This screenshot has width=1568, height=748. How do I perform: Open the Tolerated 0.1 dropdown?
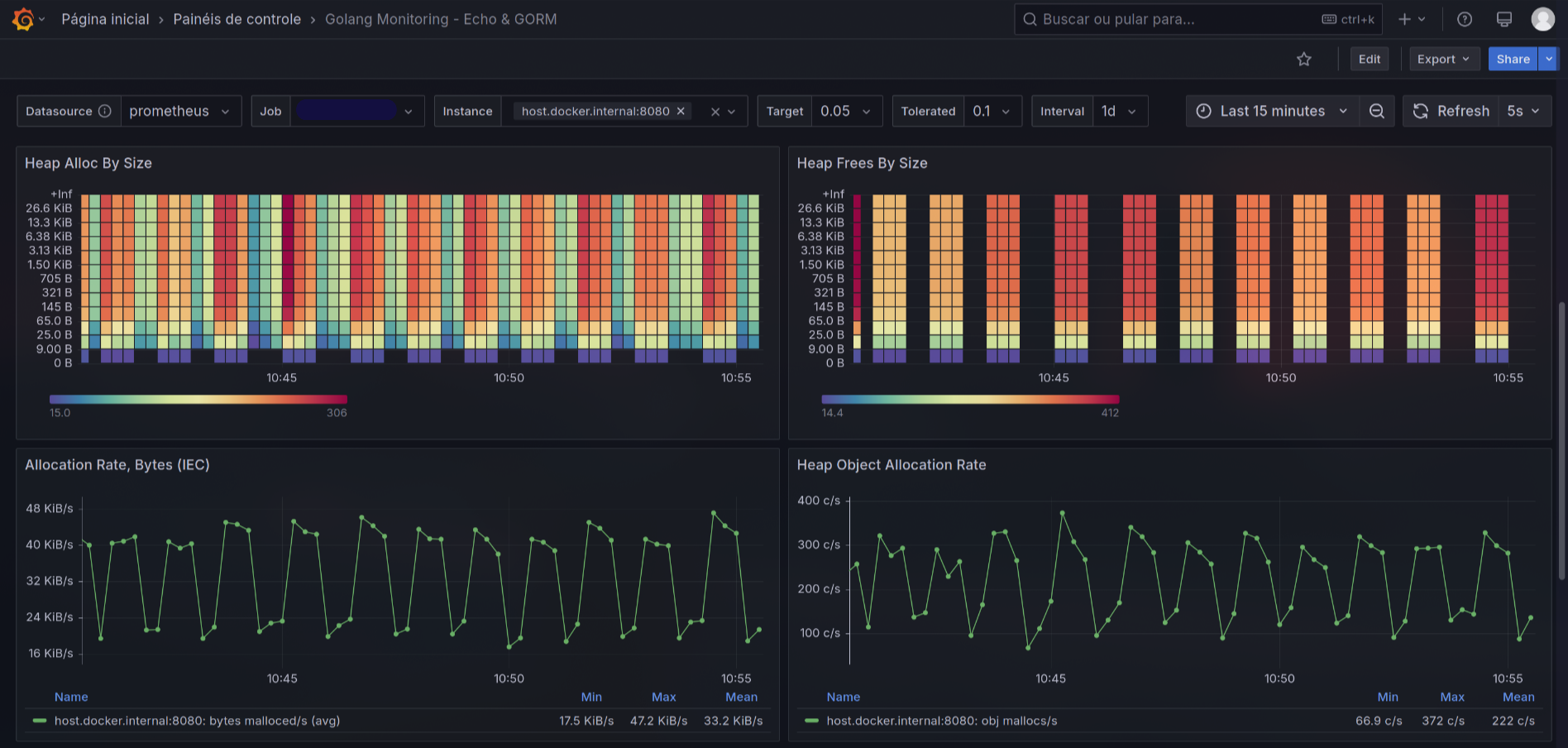pyautogui.click(x=992, y=111)
